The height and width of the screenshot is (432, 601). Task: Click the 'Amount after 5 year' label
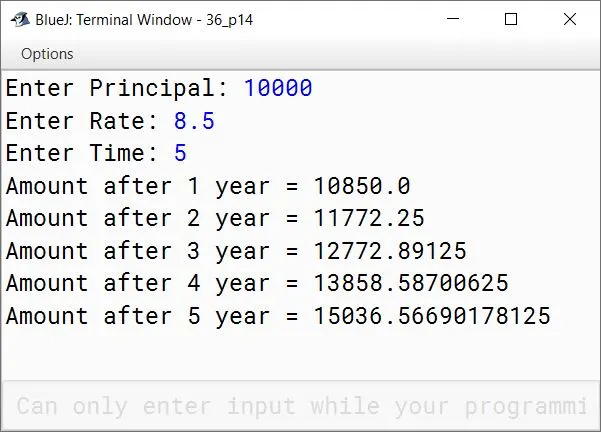tap(138, 316)
